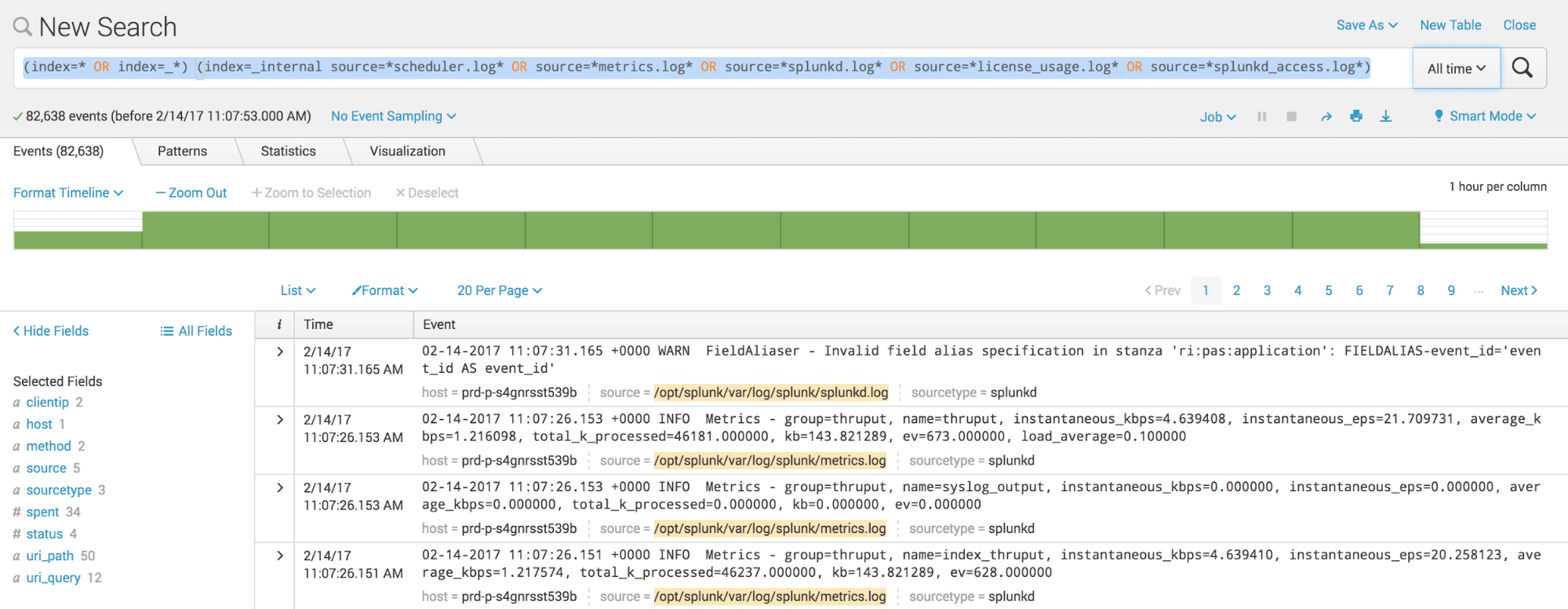Expand the index_thruput 11:07:26.151 event row
The height and width of the screenshot is (609, 1568).
(280, 556)
